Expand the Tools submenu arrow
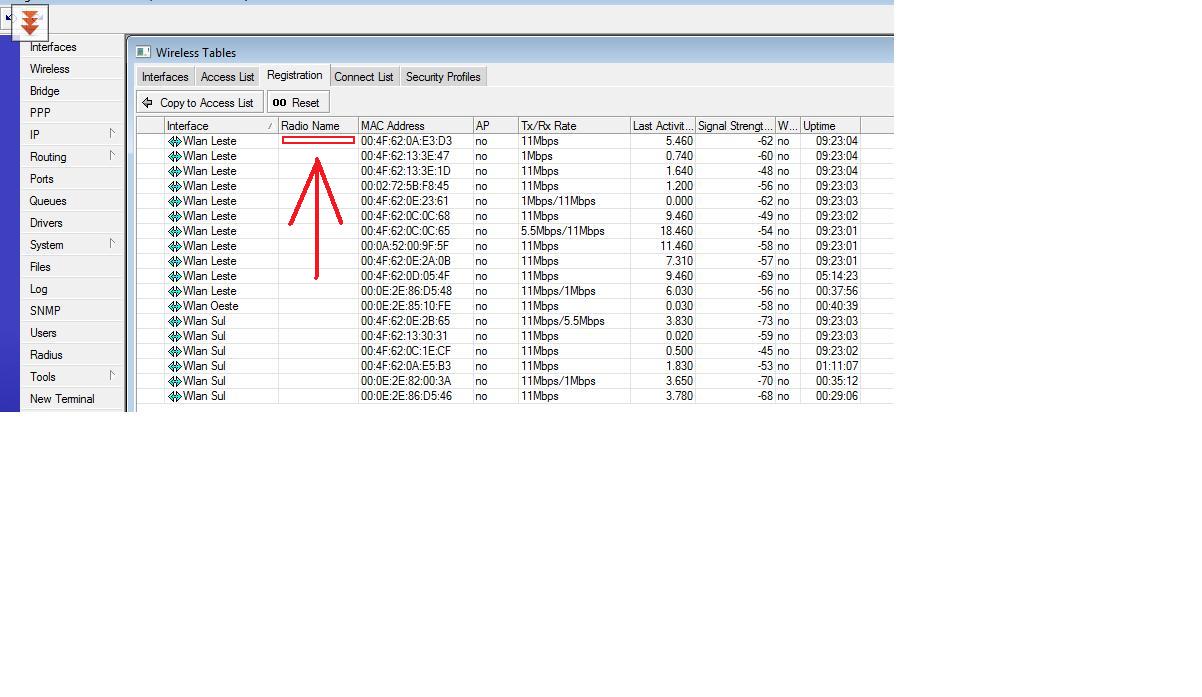1202x697 pixels. [112, 376]
